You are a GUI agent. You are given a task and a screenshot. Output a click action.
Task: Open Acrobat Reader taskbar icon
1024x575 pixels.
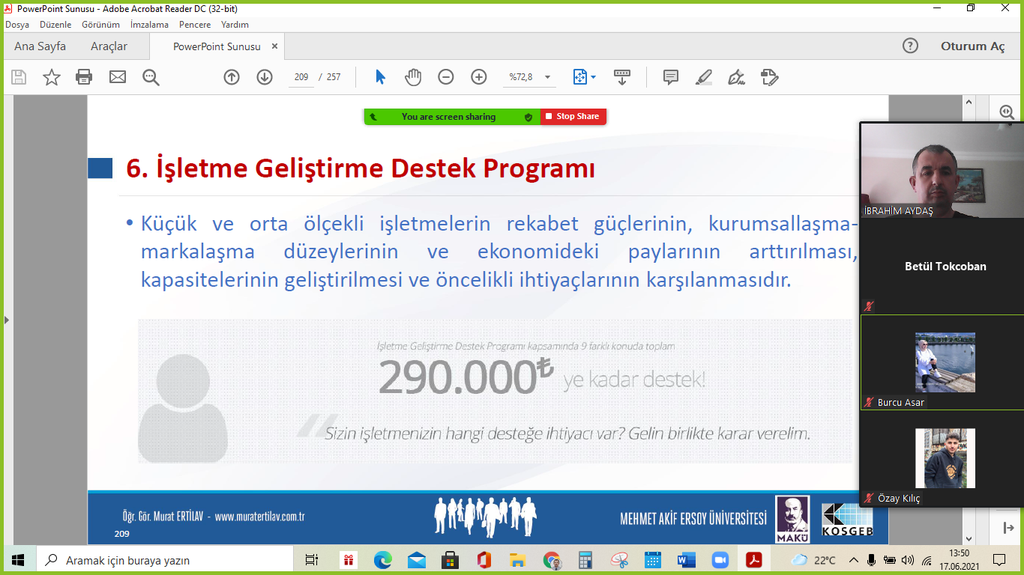(x=754, y=560)
